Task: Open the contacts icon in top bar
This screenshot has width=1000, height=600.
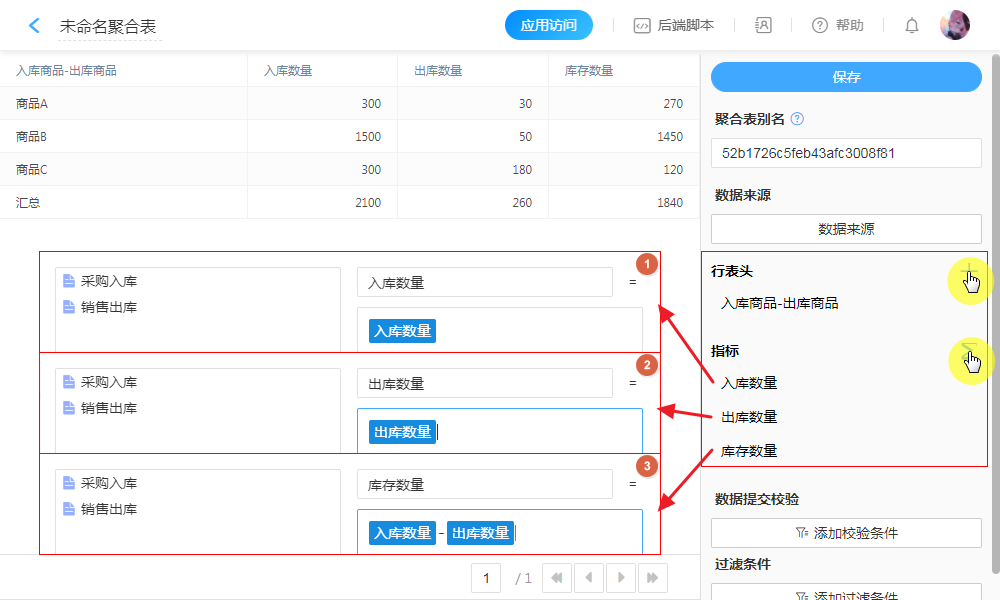Action: (764, 26)
